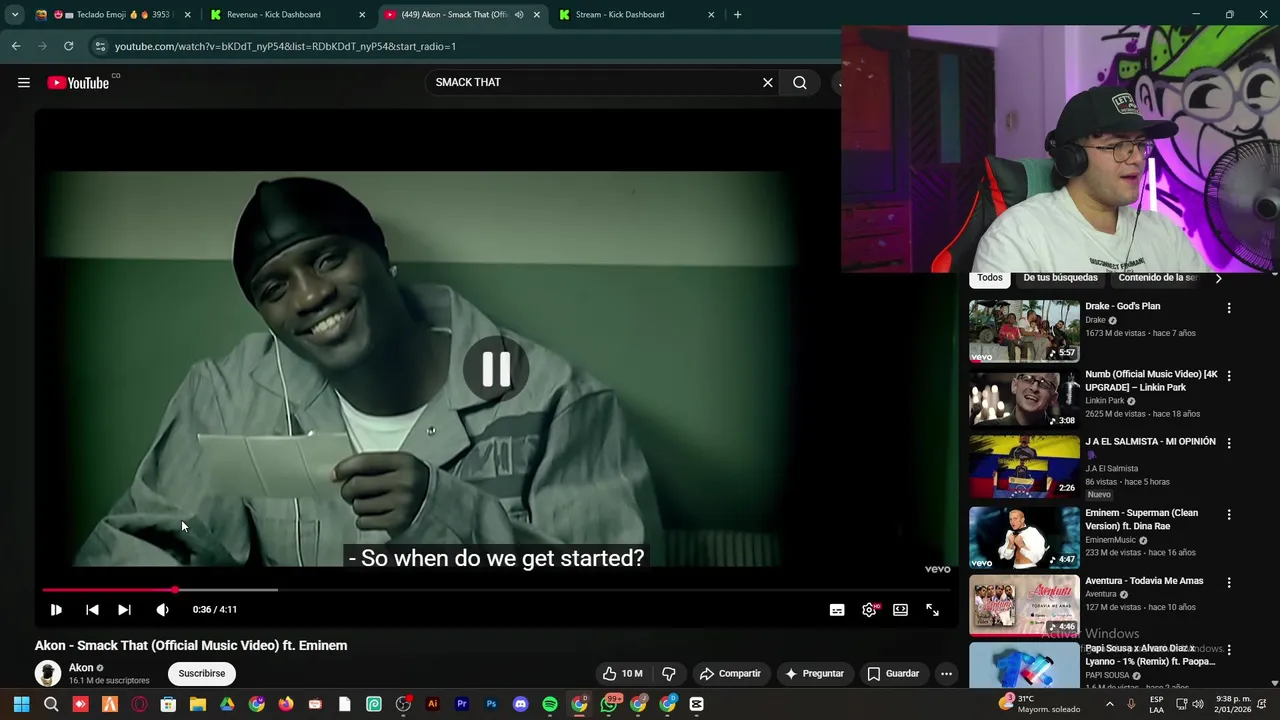The height and width of the screenshot is (720, 1280).
Task: Click the Compartir share button
Action: [730, 674]
